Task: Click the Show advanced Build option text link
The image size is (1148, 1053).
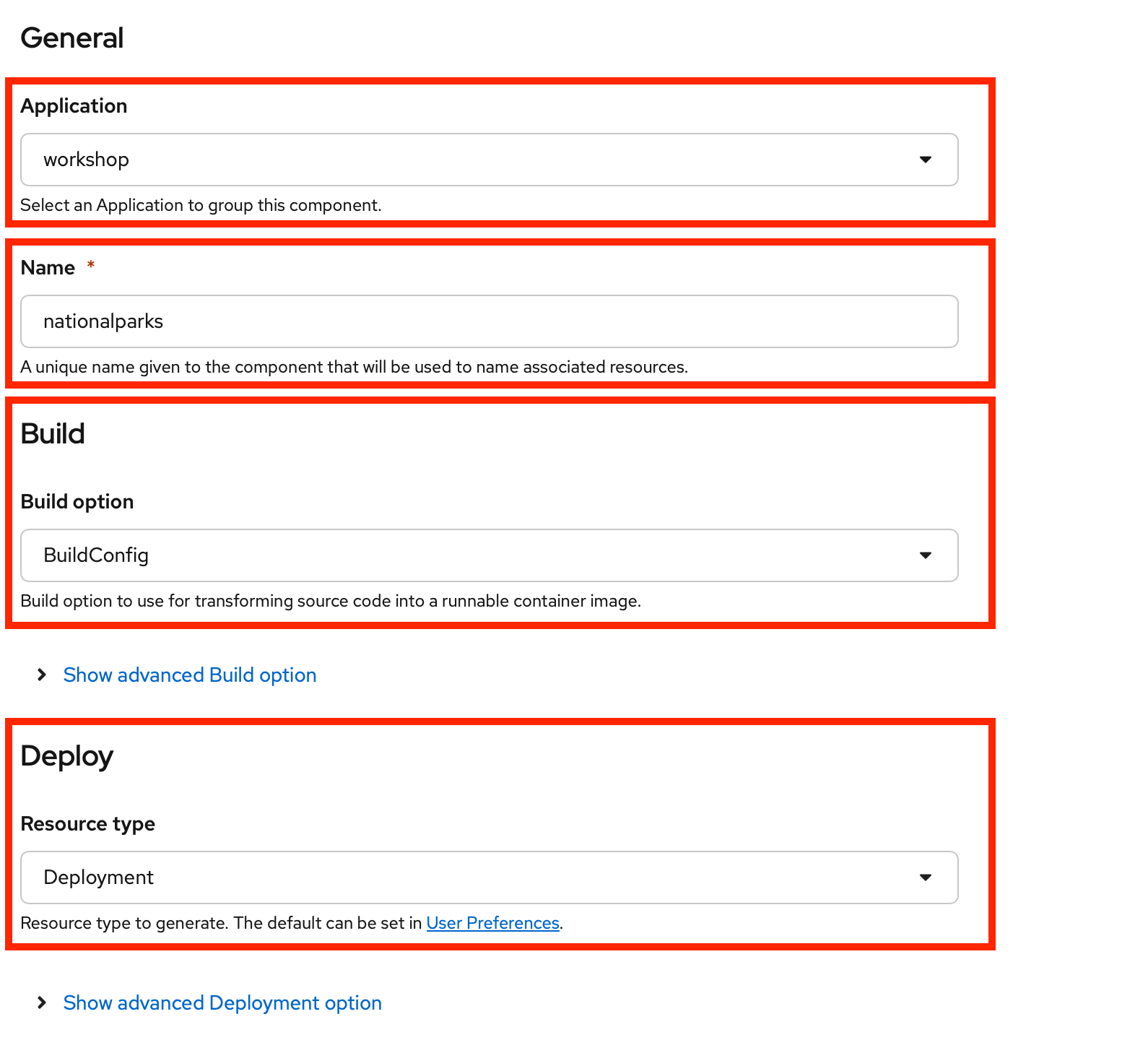Action: [x=189, y=675]
